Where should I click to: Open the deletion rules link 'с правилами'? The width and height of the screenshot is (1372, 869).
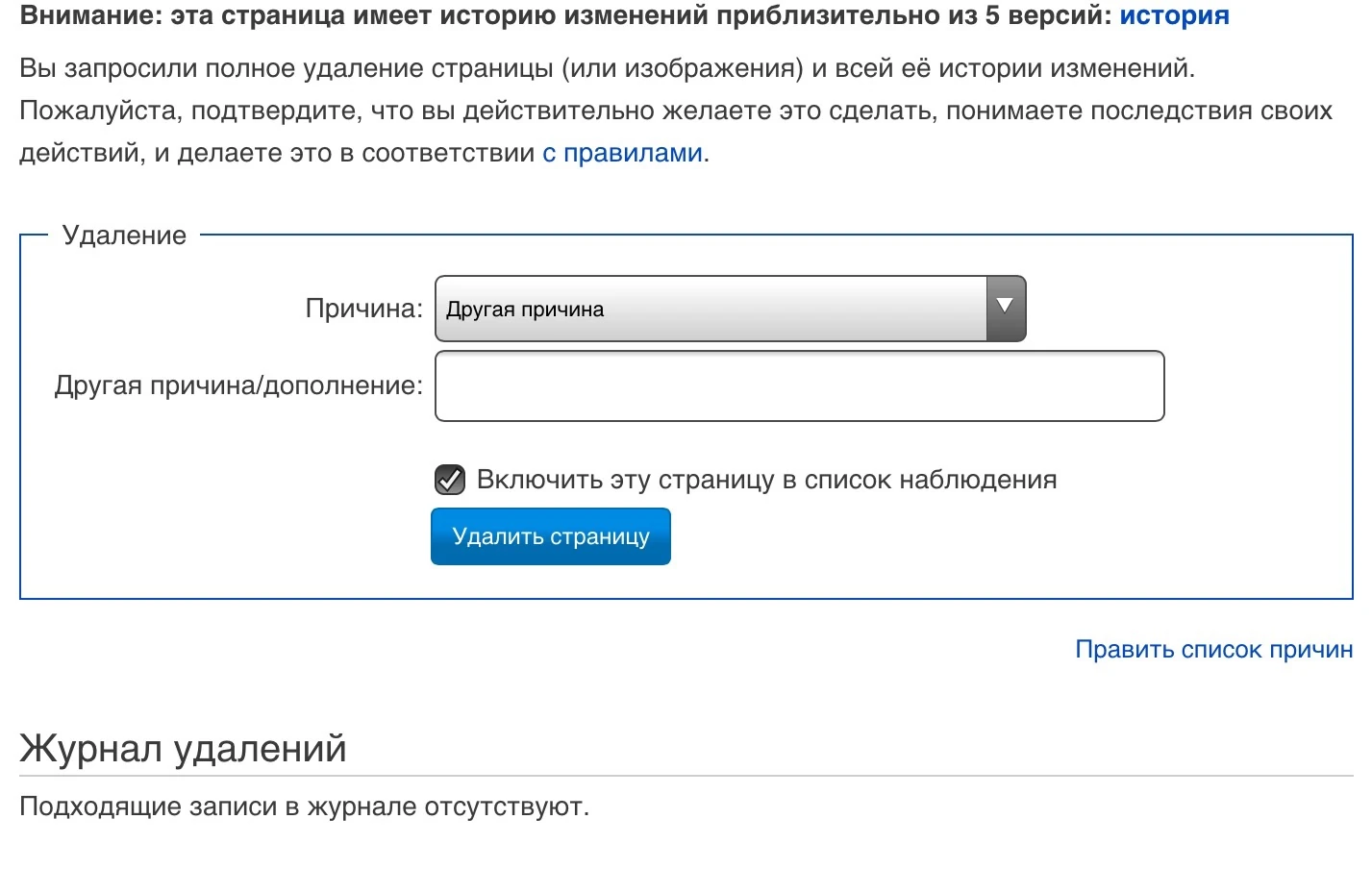click(x=622, y=153)
